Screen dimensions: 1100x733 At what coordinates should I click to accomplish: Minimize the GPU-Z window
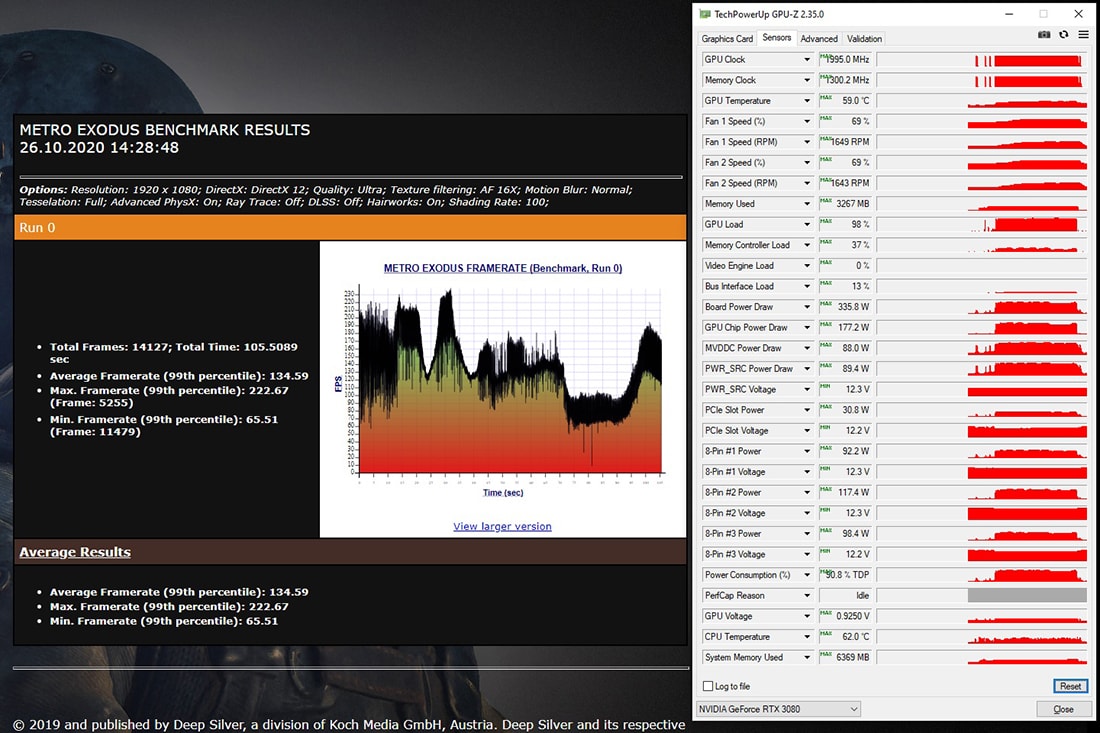tap(1009, 14)
